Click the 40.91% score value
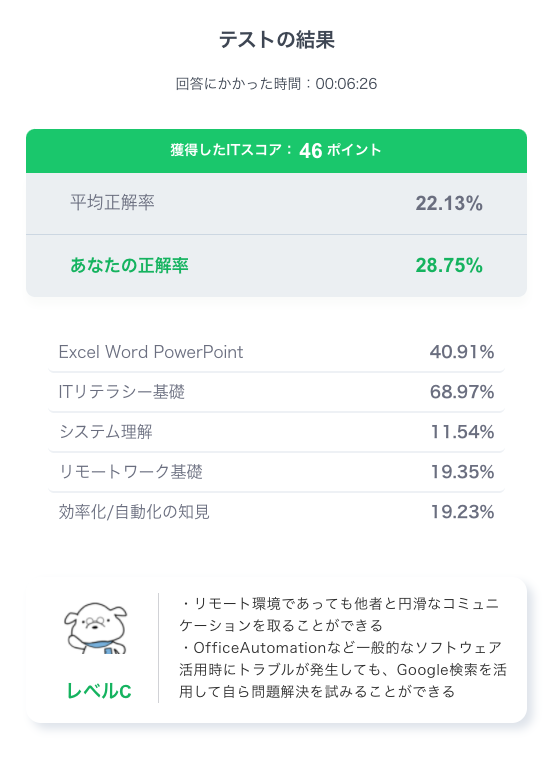 pyautogui.click(x=462, y=352)
